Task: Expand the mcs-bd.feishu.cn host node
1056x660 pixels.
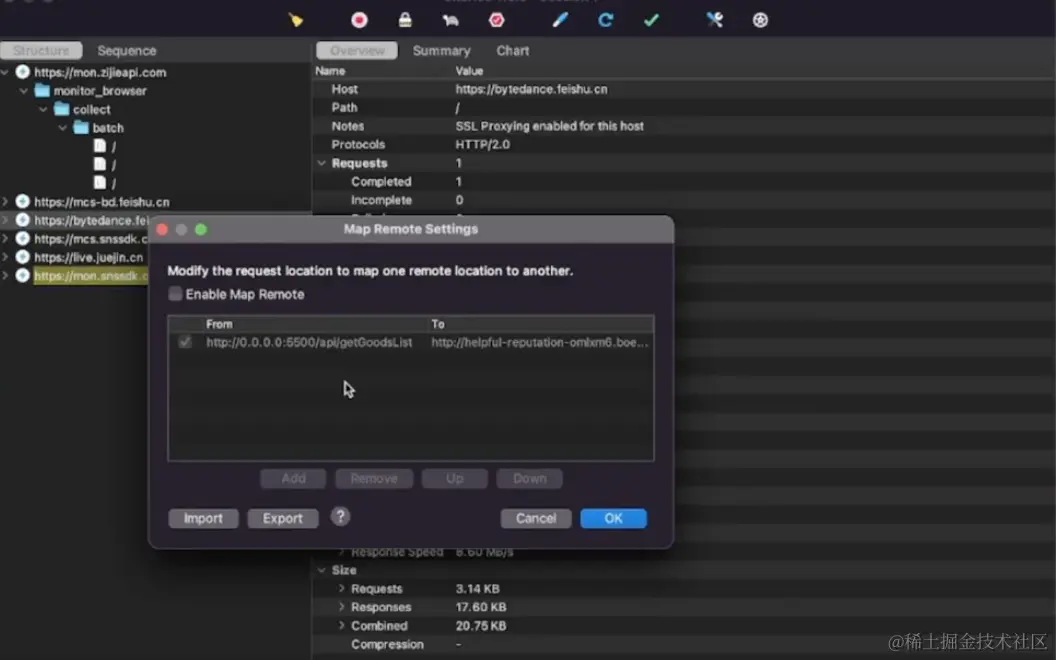Action: (5, 201)
